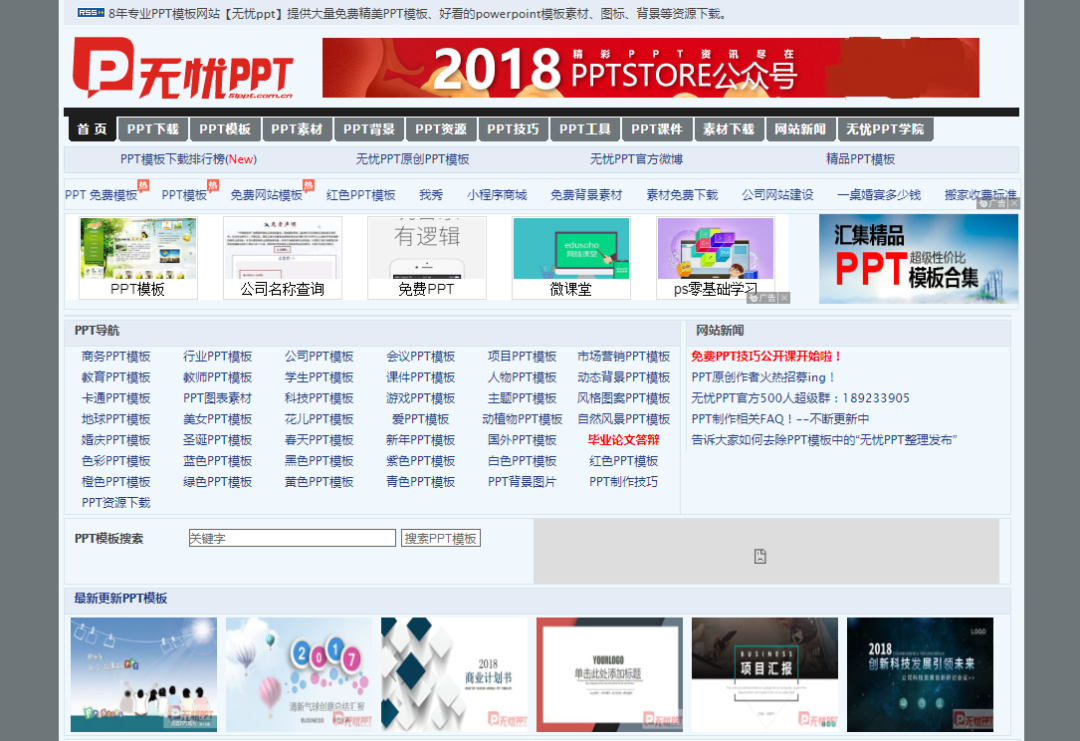Screen dimensions: 1080x741
Task: Open the 公司名称查询 ad thumbnail
Action: pos(282,258)
